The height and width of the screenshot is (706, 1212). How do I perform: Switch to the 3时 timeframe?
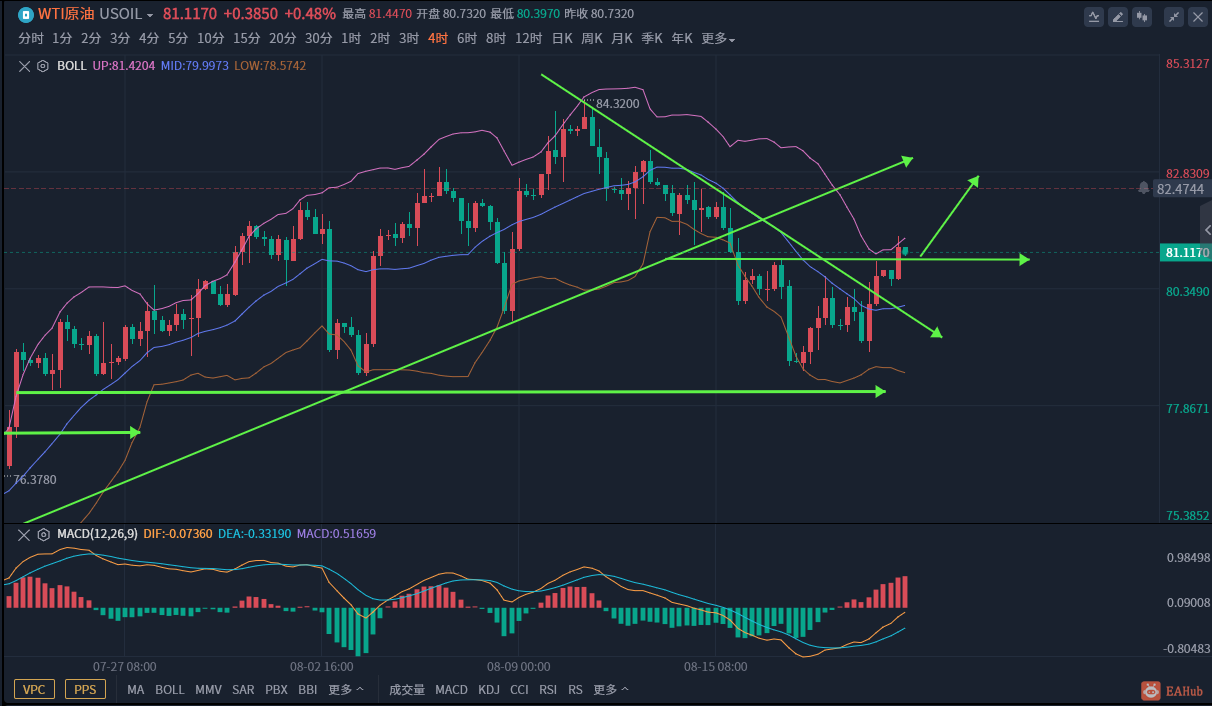coord(409,39)
